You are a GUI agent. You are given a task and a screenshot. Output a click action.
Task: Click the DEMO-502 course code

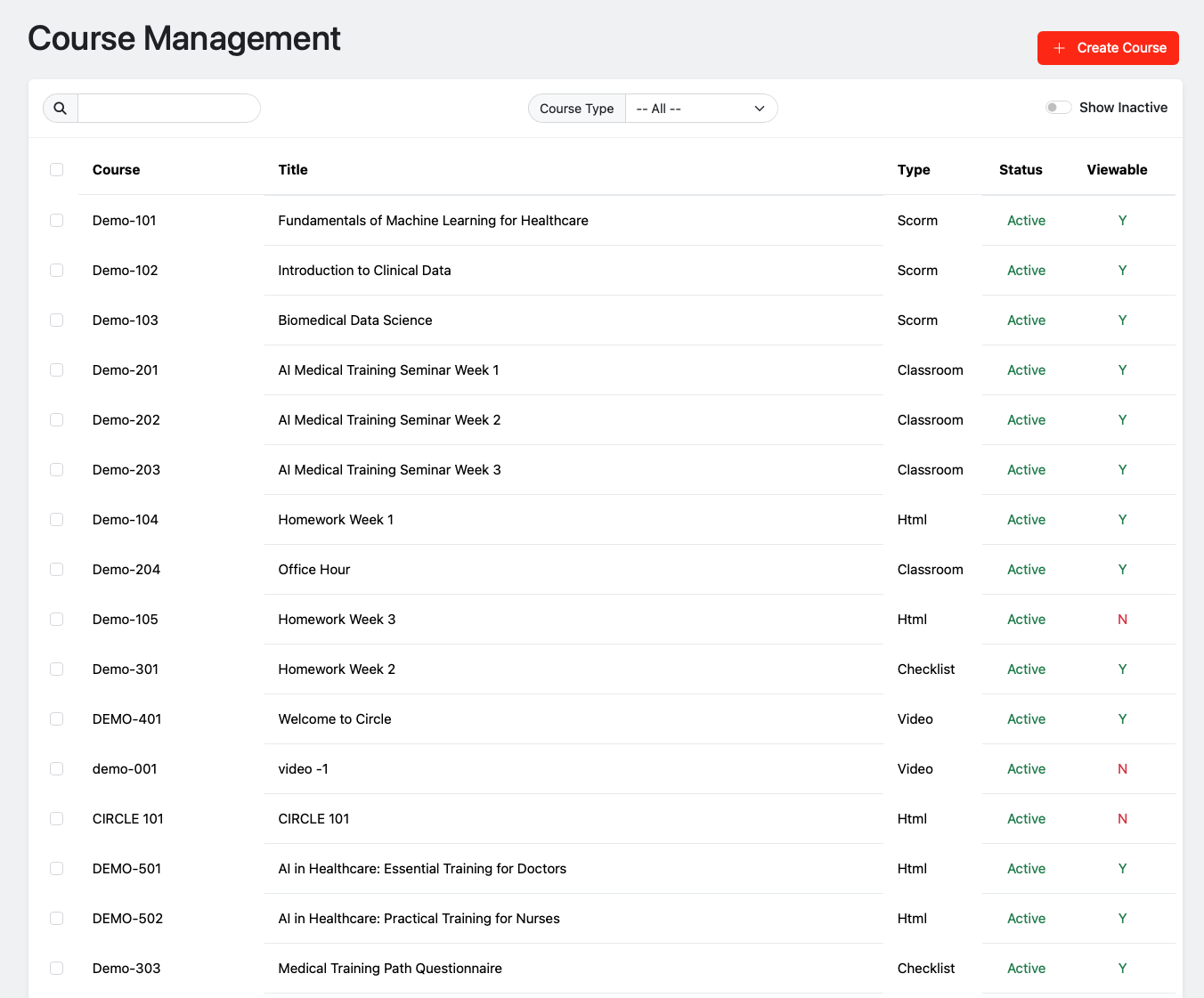point(127,919)
